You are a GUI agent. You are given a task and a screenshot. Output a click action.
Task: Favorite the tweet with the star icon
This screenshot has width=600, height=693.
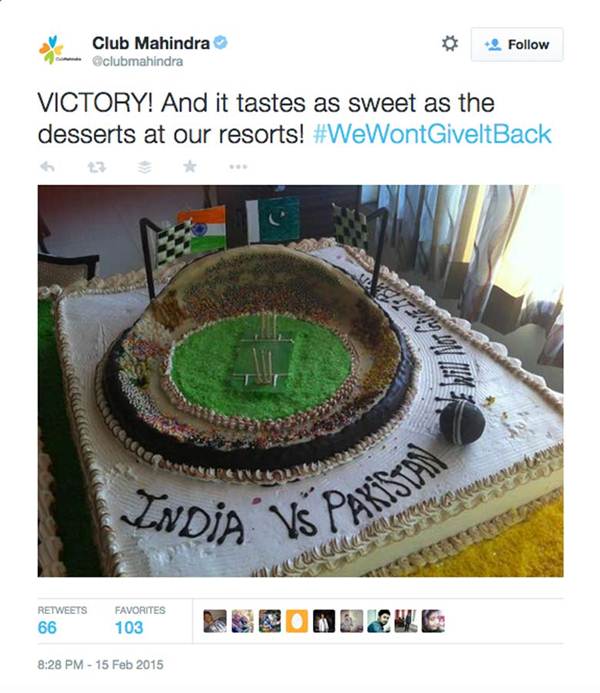(190, 167)
